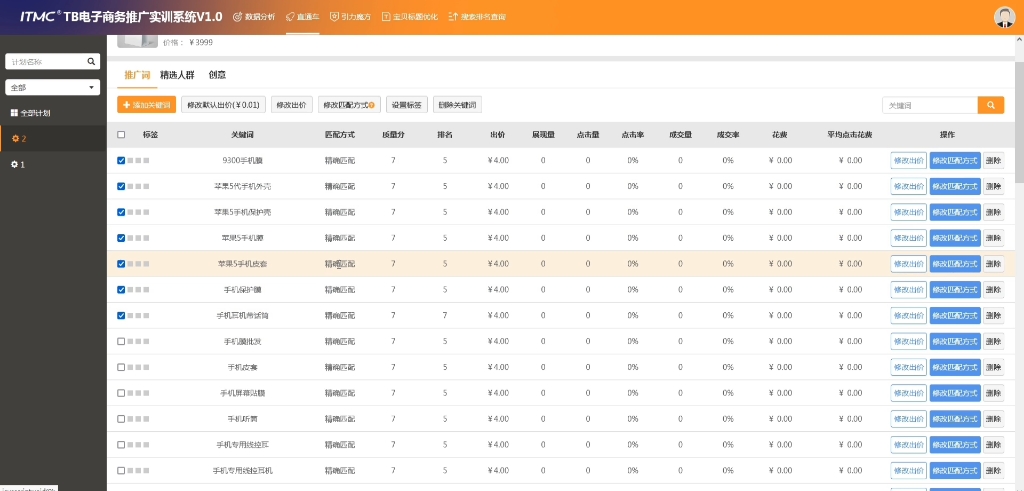Uncheck the 9300手机膜 row checkbox
This screenshot has width=1024, height=491.
point(121,161)
